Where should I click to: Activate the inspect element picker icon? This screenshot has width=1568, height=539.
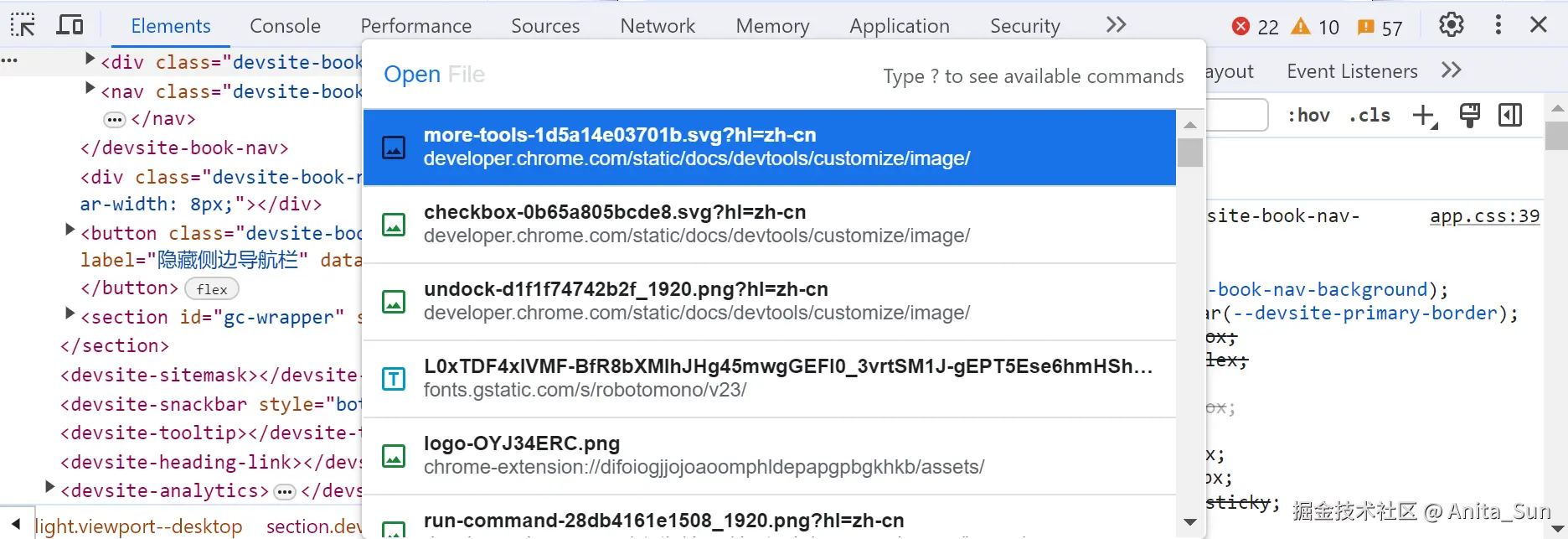point(23,26)
